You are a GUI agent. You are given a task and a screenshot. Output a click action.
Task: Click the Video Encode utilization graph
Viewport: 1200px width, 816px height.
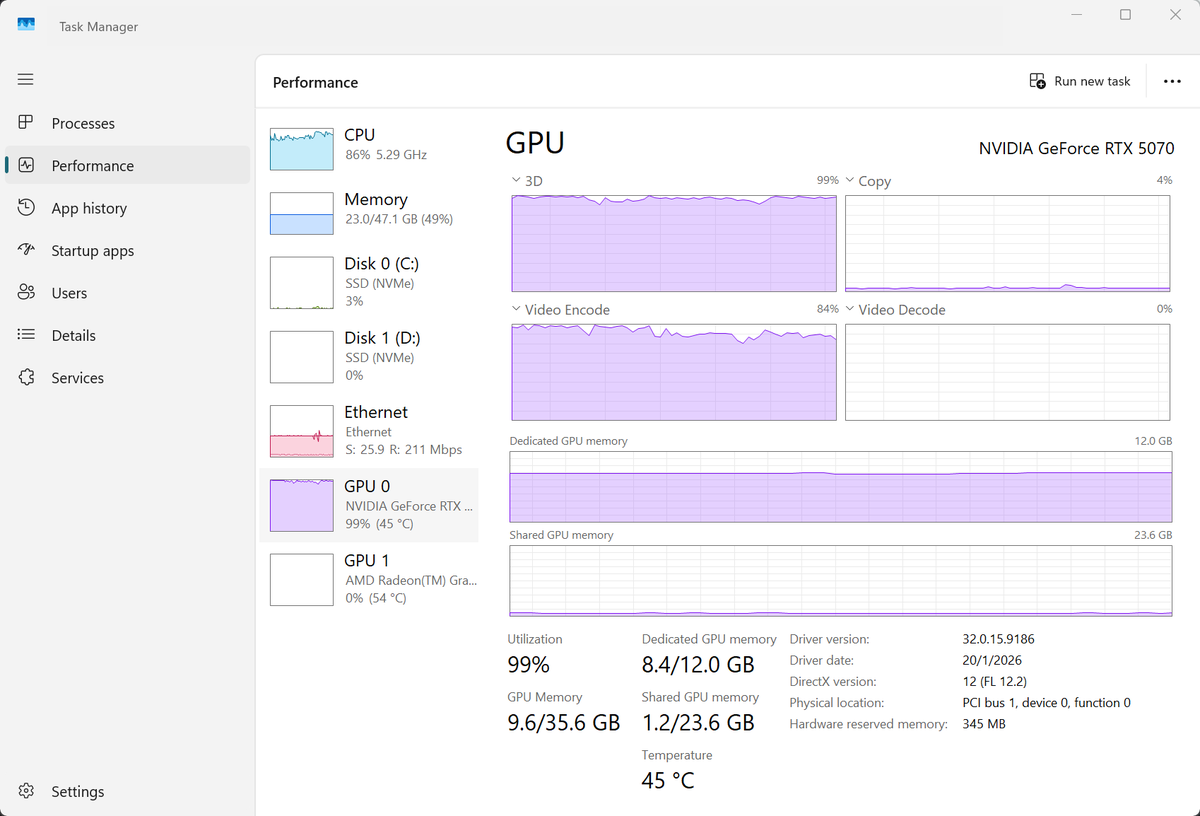pos(674,372)
